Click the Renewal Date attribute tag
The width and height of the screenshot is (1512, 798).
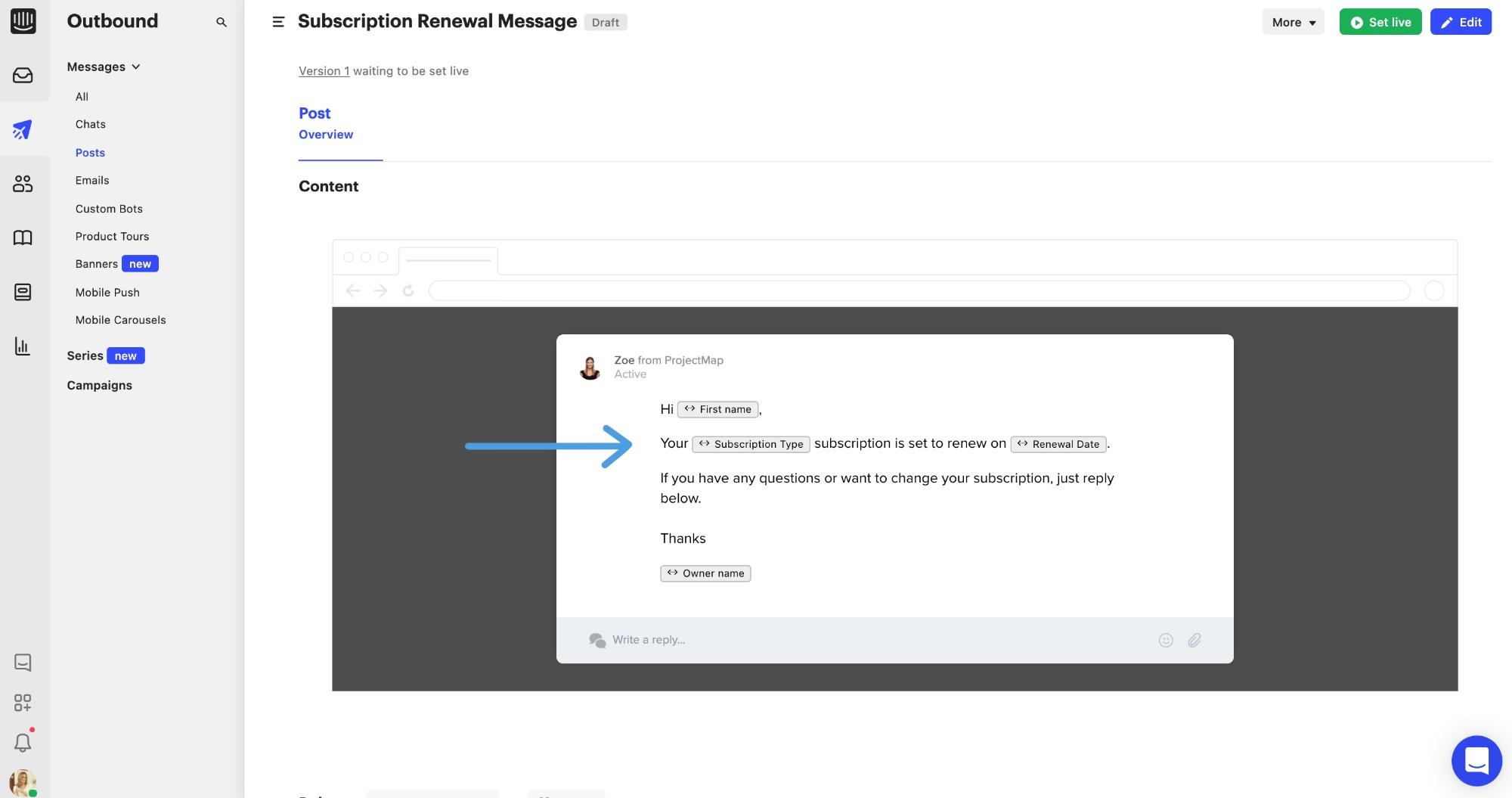point(1058,444)
